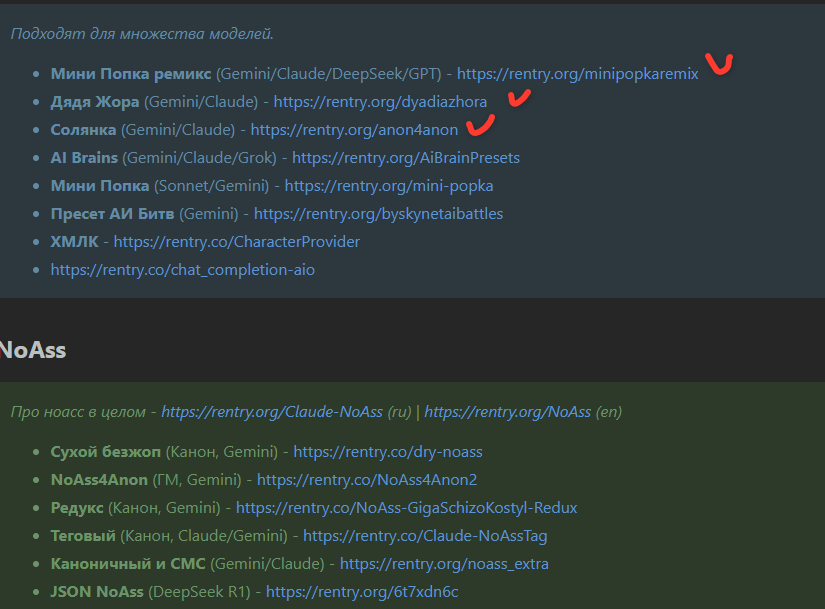Click the text 'AI Brains'
Image resolution: width=825 pixels, height=609 pixels.
(84, 157)
